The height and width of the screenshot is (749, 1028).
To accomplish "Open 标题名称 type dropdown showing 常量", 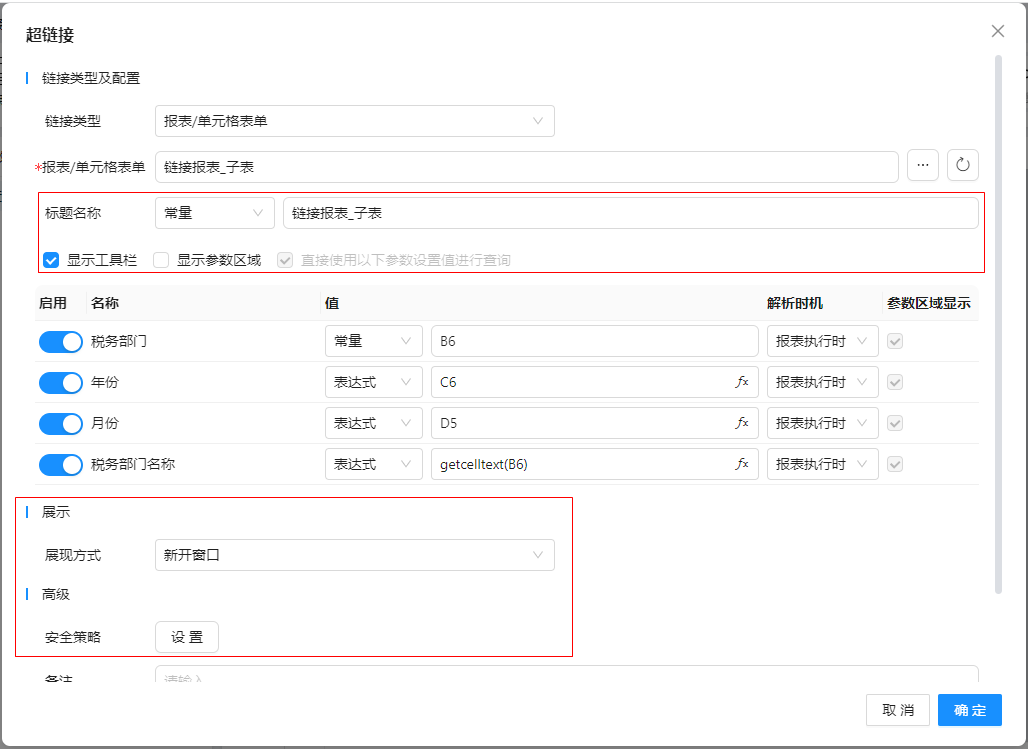I will pos(214,213).
